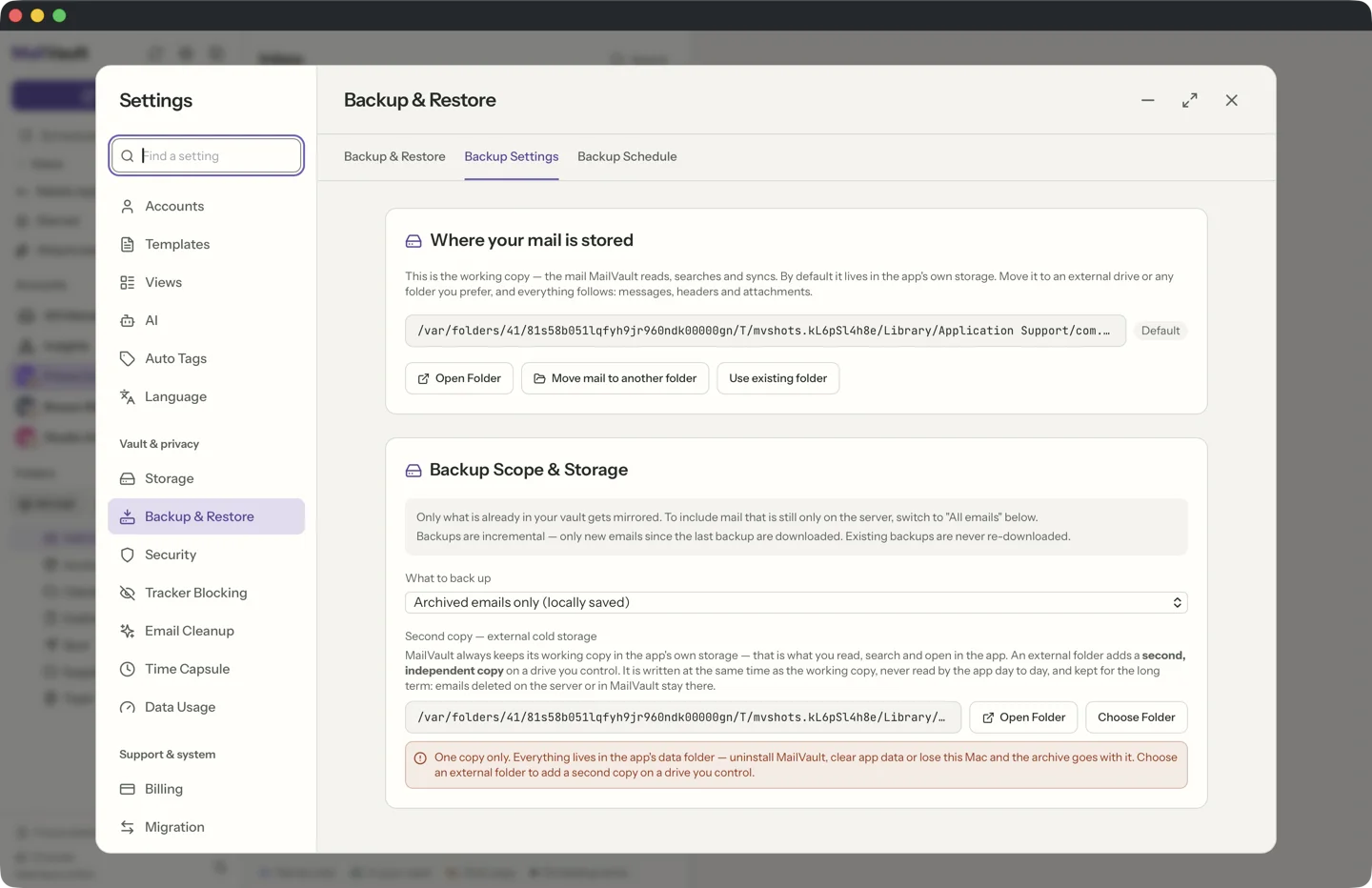Click the Where your mail is stored icon

414,241
